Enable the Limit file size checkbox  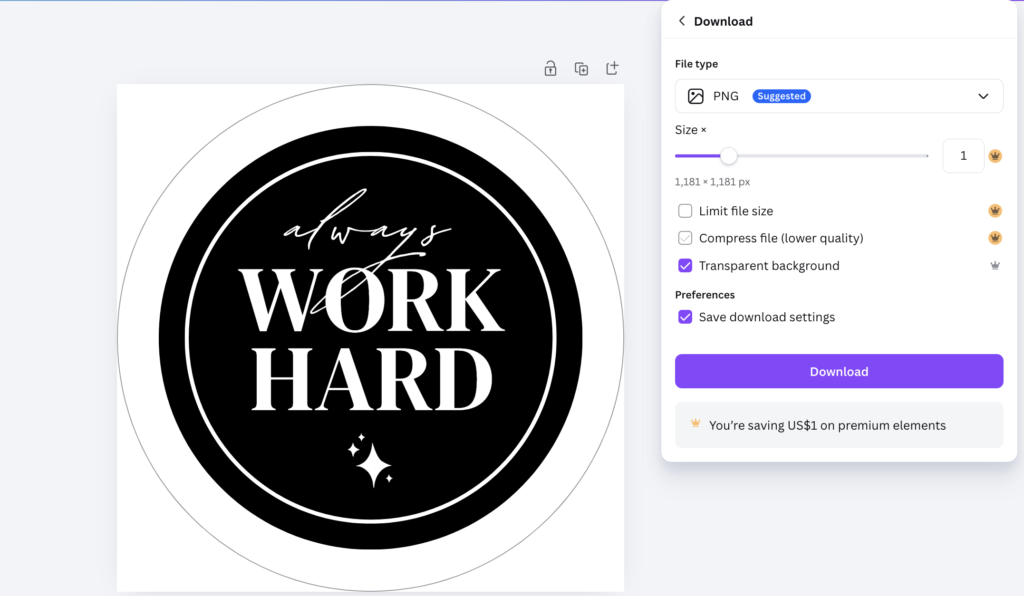click(x=685, y=211)
